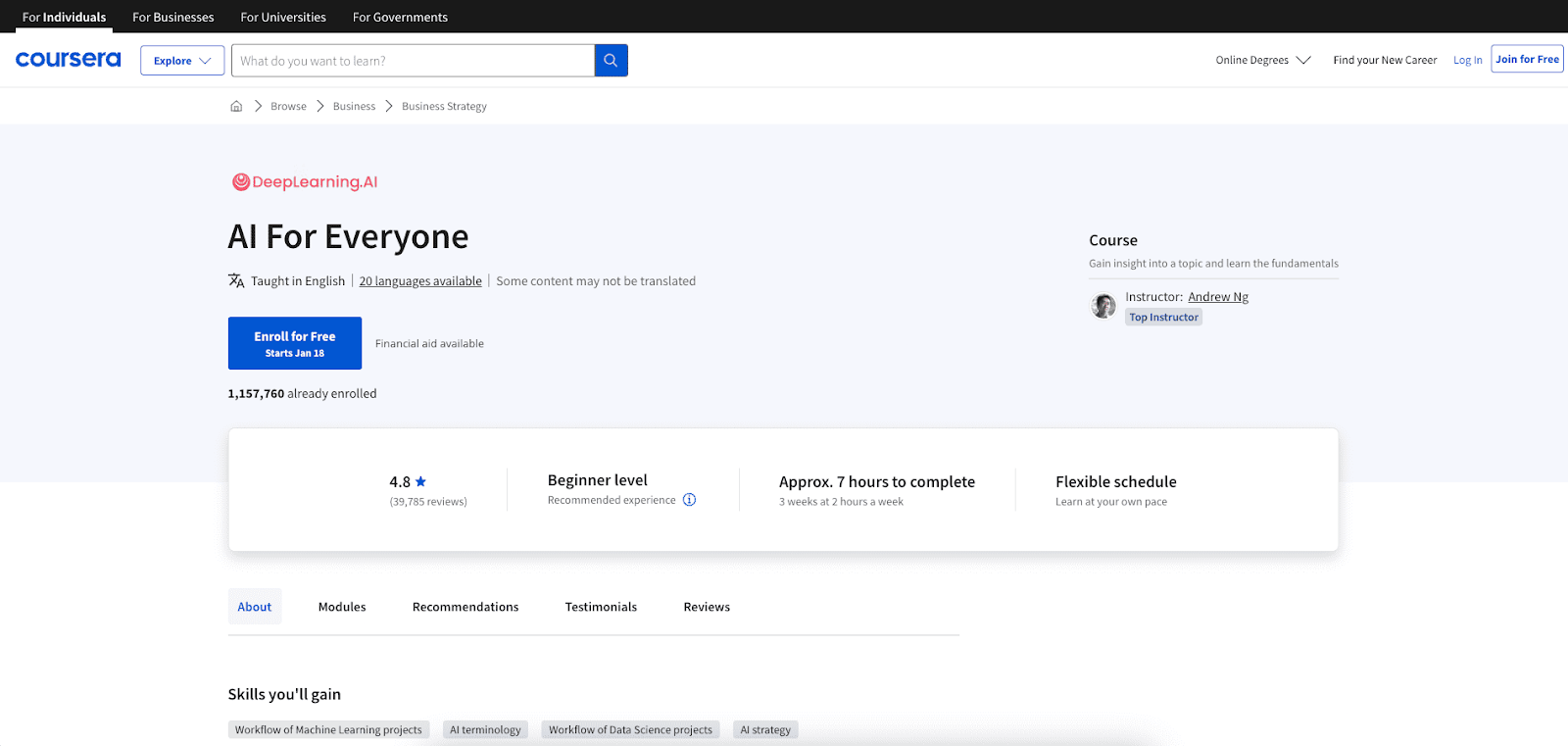Select the For Universities tab
This screenshot has width=1568, height=746.
pyautogui.click(x=283, y=17)
